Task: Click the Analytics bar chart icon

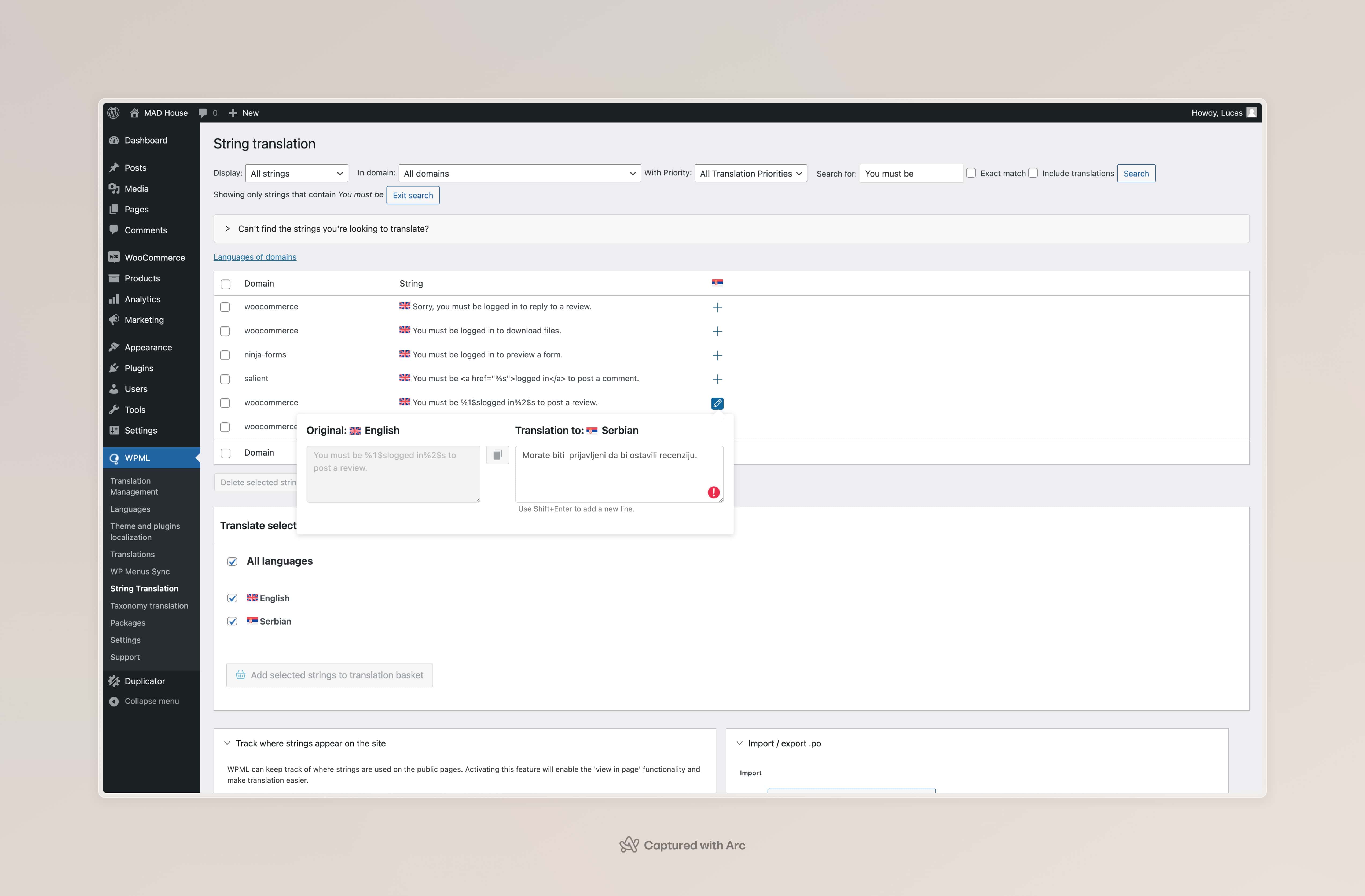Action: point(113,299)
